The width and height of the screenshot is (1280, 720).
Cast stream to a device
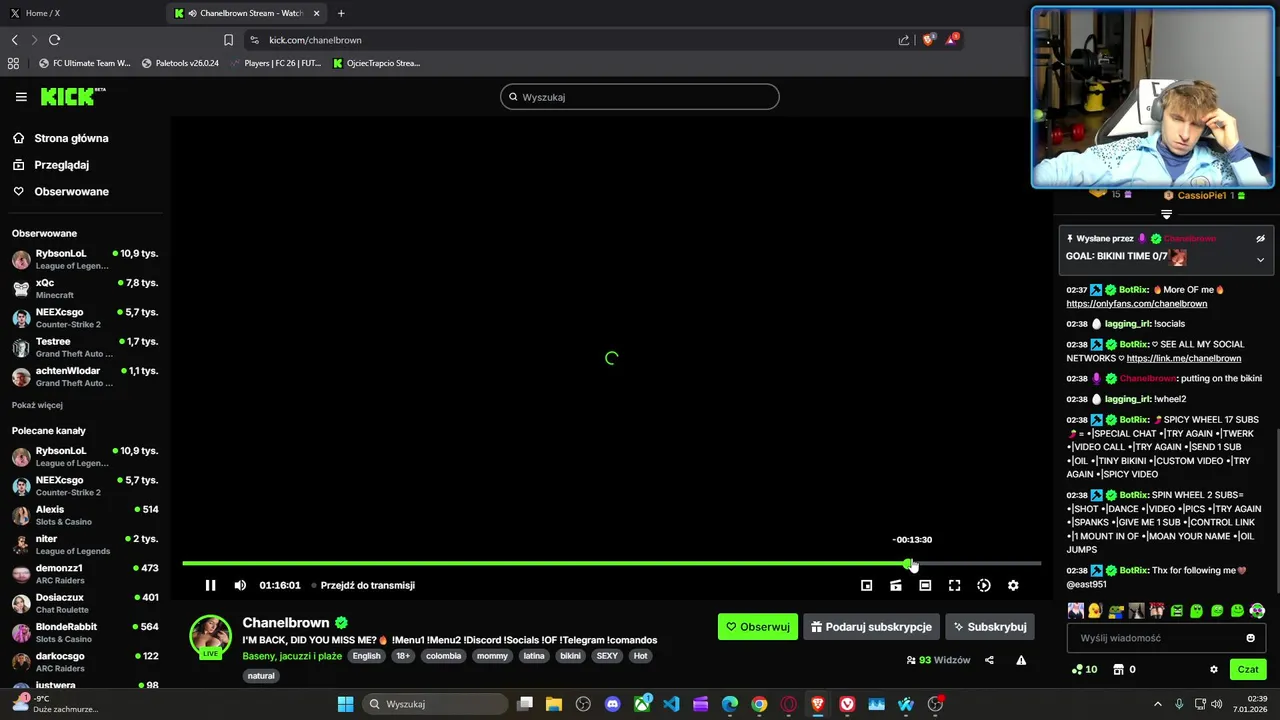point(896,586)
